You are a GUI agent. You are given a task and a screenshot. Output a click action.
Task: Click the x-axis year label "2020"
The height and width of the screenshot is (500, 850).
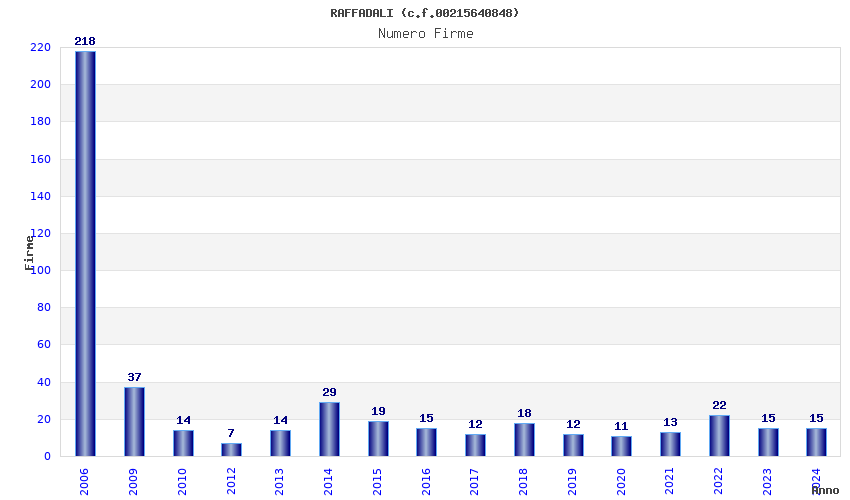tap(621, 482)
